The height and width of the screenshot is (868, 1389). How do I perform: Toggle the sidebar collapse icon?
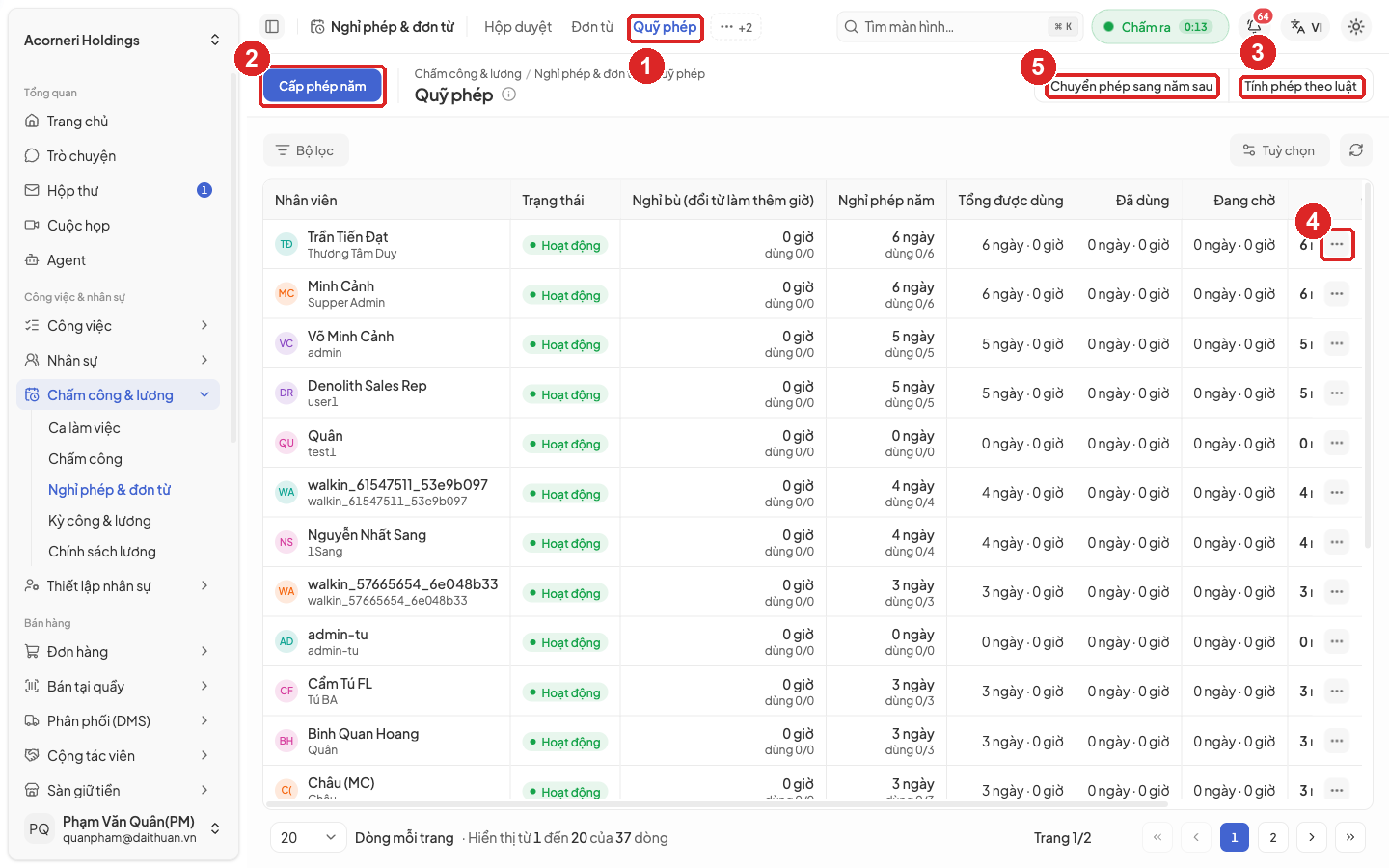coord(272,27)
